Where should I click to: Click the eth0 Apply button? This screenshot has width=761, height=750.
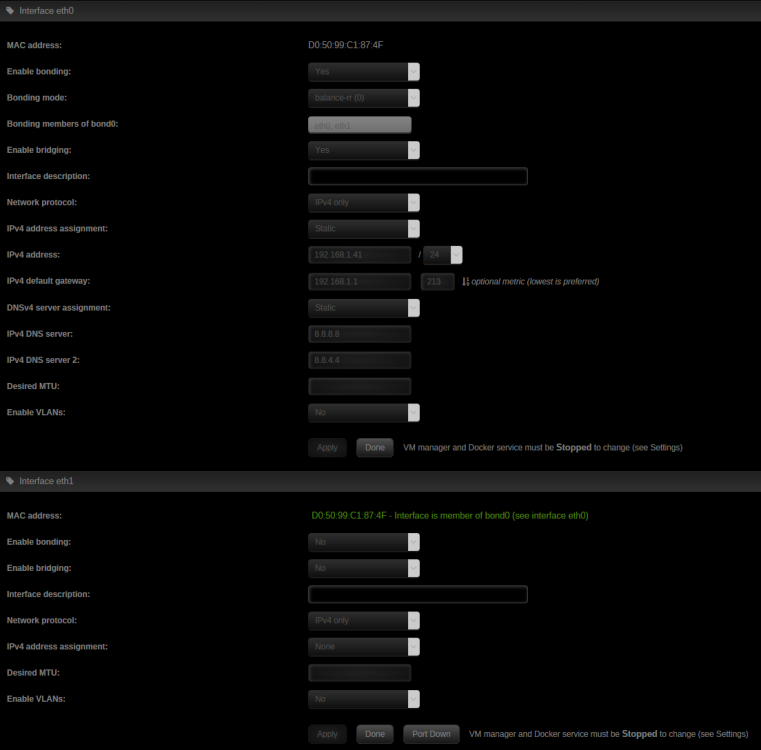(327, 448)
